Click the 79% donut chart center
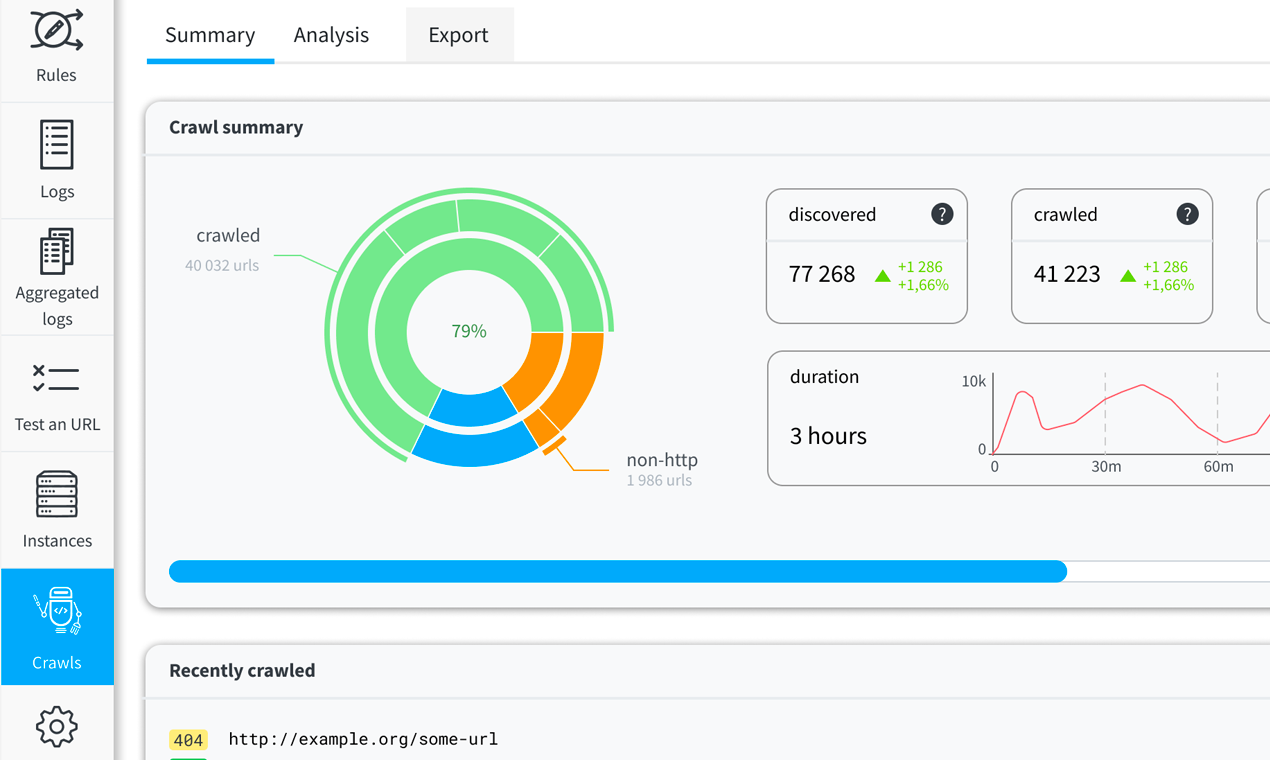This screenshot has height=760, width=1270. click(x=468, y=331)
